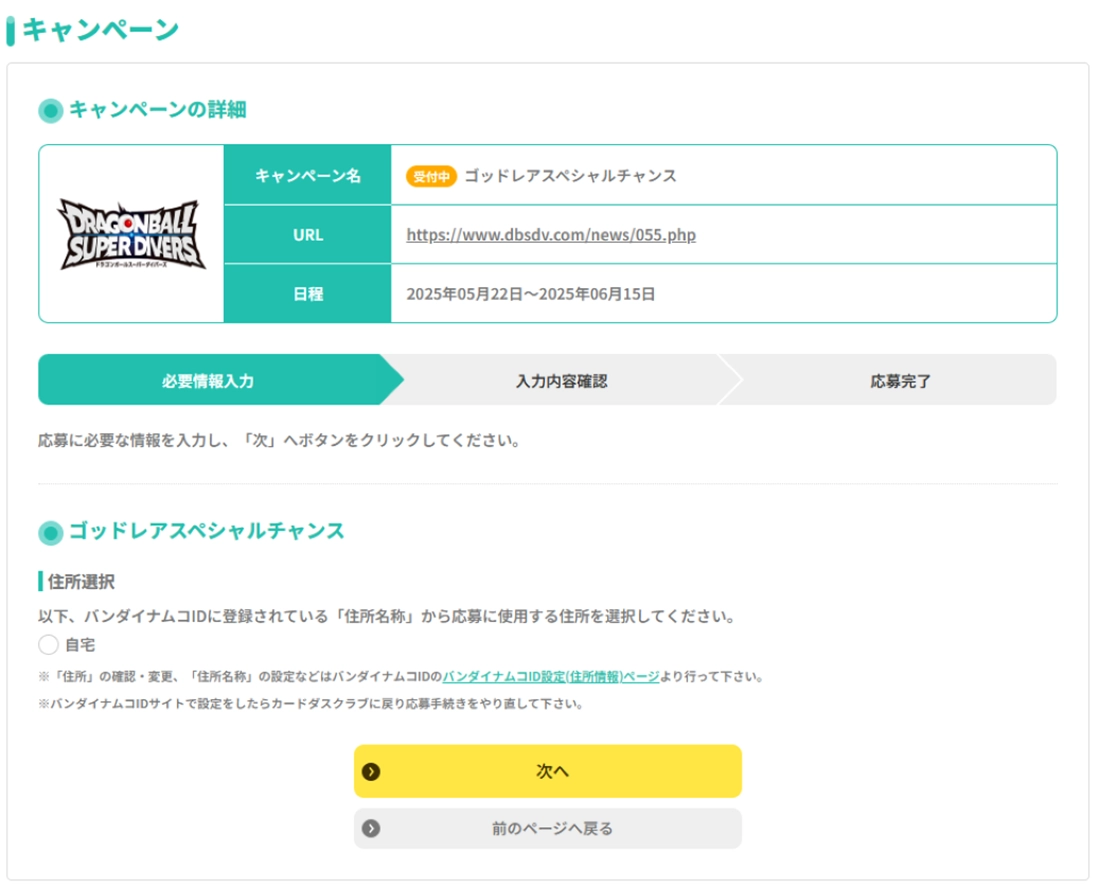The image size is (1100, 890).
Task: Click the 必要情報入力 progress step
Action: [208, 381]
